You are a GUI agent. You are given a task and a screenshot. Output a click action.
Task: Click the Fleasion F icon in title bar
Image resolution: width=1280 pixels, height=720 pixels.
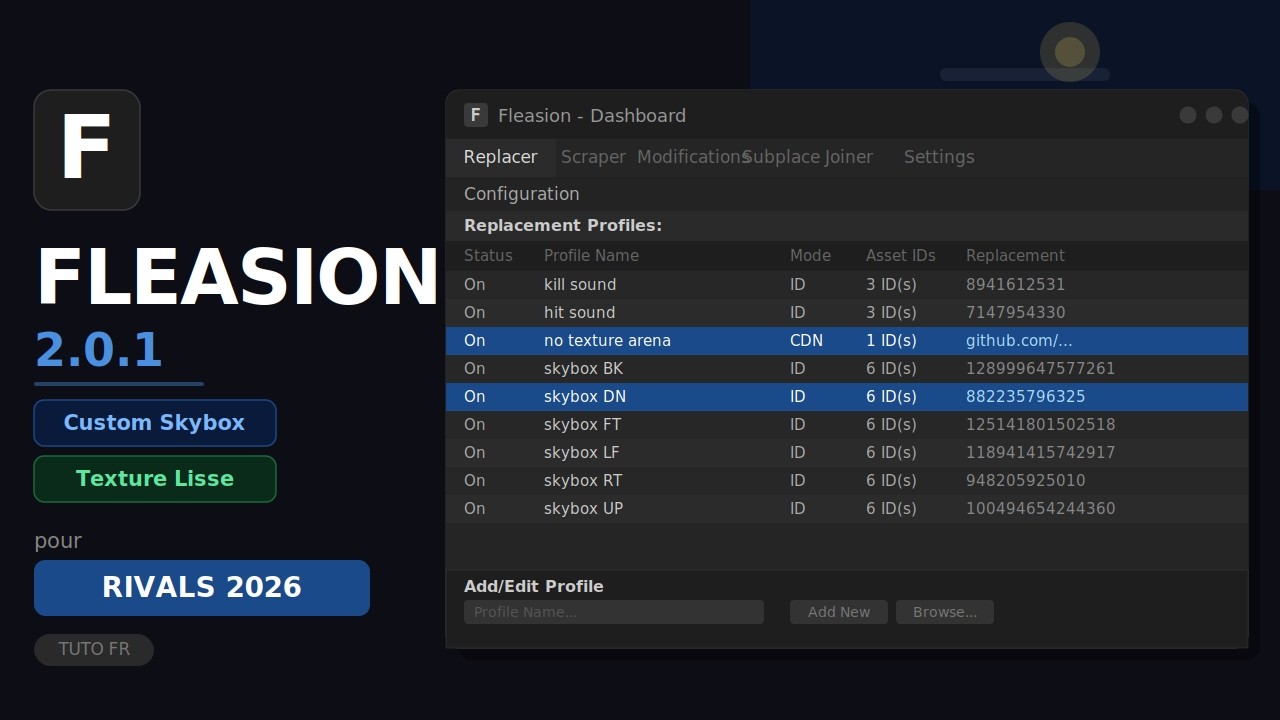point(476,115)
